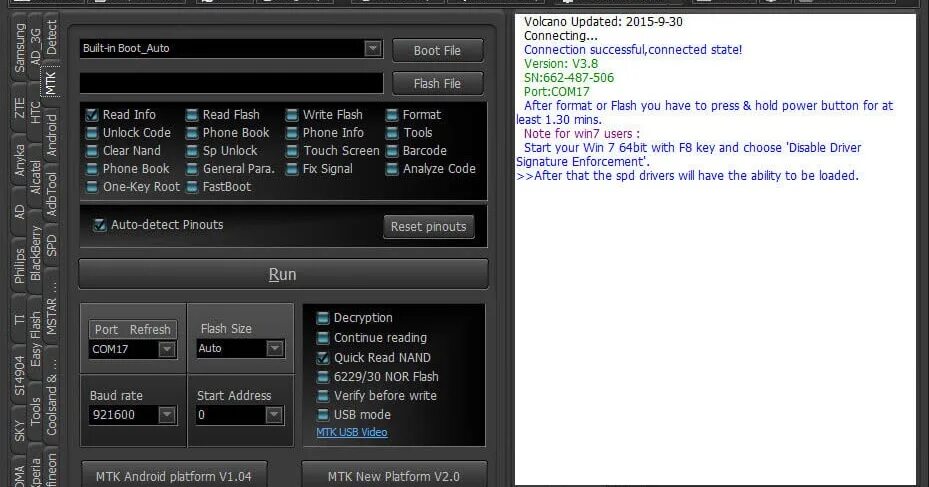Uncheck Quick Read NAND
Image resolution: width=929 pixels, height=487 pixels.
coord(323,358)
